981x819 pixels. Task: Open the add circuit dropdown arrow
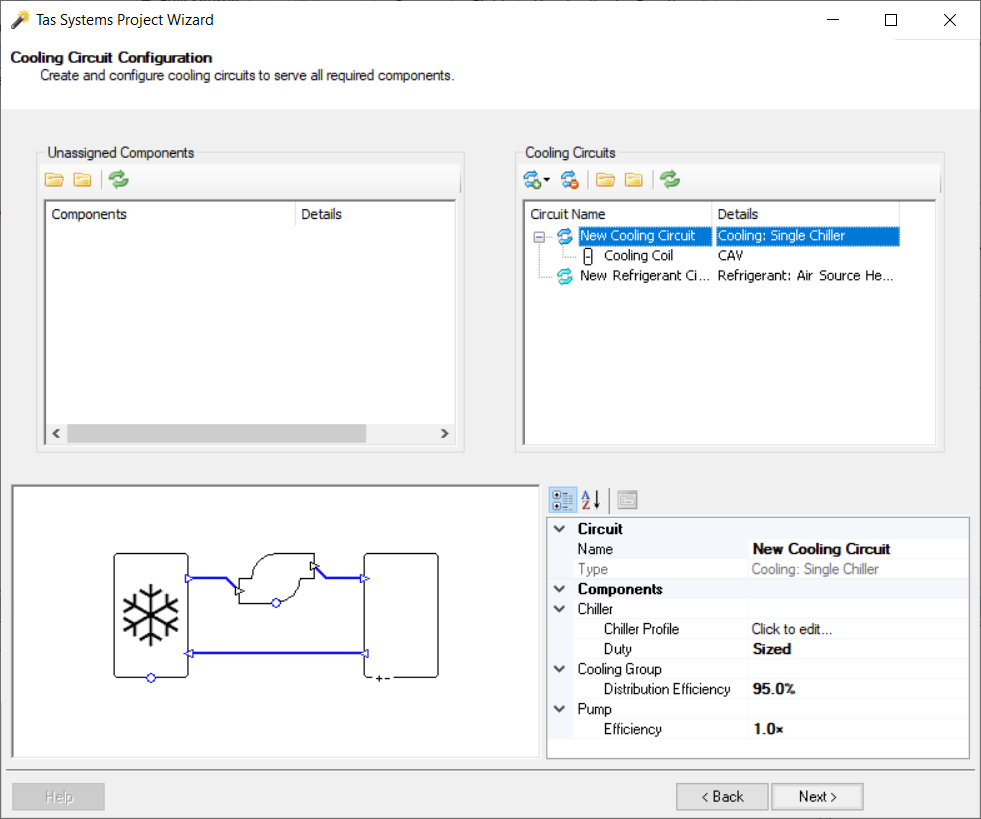pos(547,180)
